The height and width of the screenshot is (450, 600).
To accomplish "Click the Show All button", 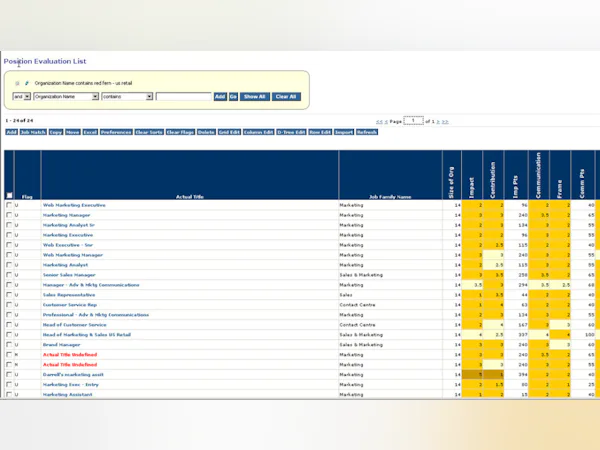I will coord(255,96).
